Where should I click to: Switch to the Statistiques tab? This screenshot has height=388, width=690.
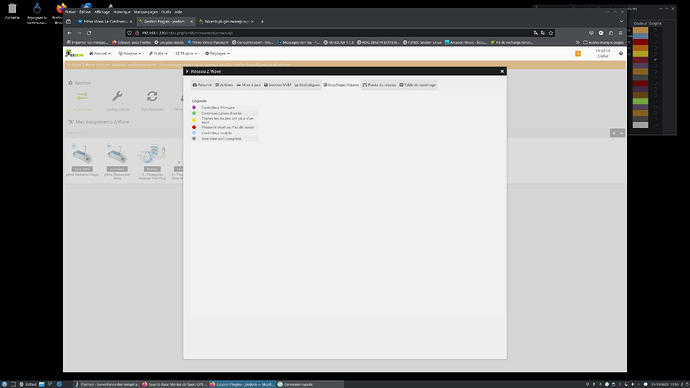coord(307,85)
